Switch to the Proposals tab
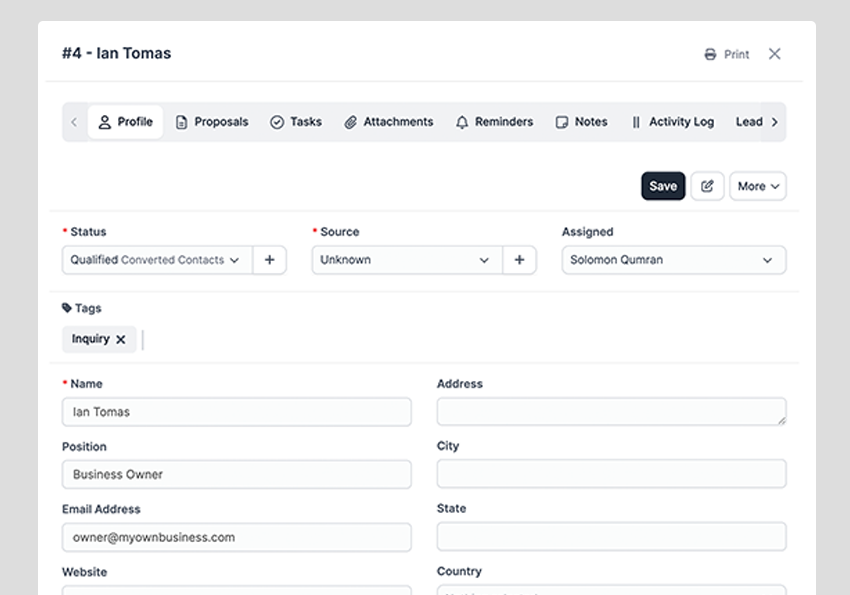Image resolution: width=850 pixels, height=595 pixels. tap(212, 122)
